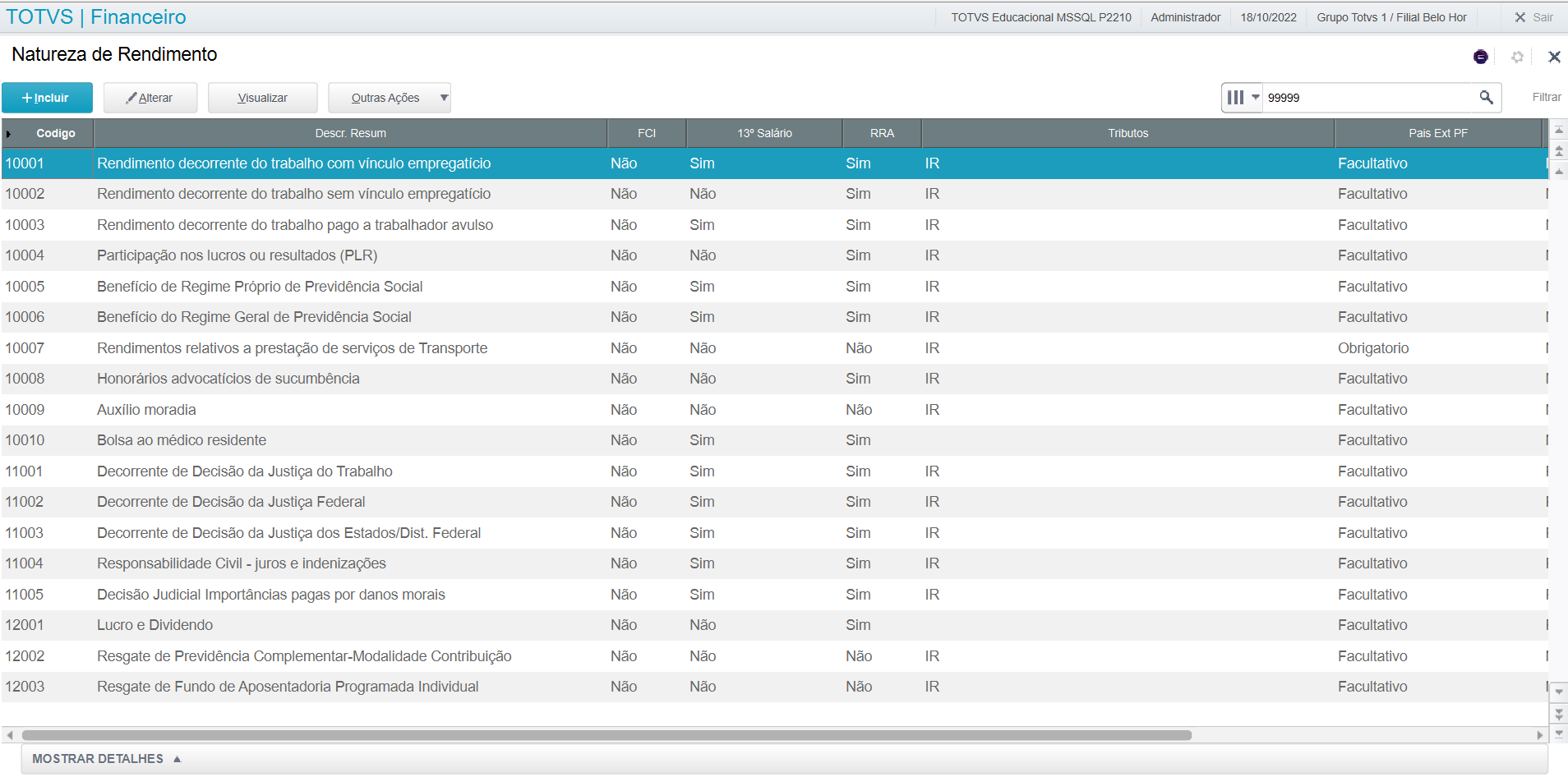This screenshot has height=777, width=1568.
Task: Click the horizontal scrollbar thumb
Action: point(606,735)
